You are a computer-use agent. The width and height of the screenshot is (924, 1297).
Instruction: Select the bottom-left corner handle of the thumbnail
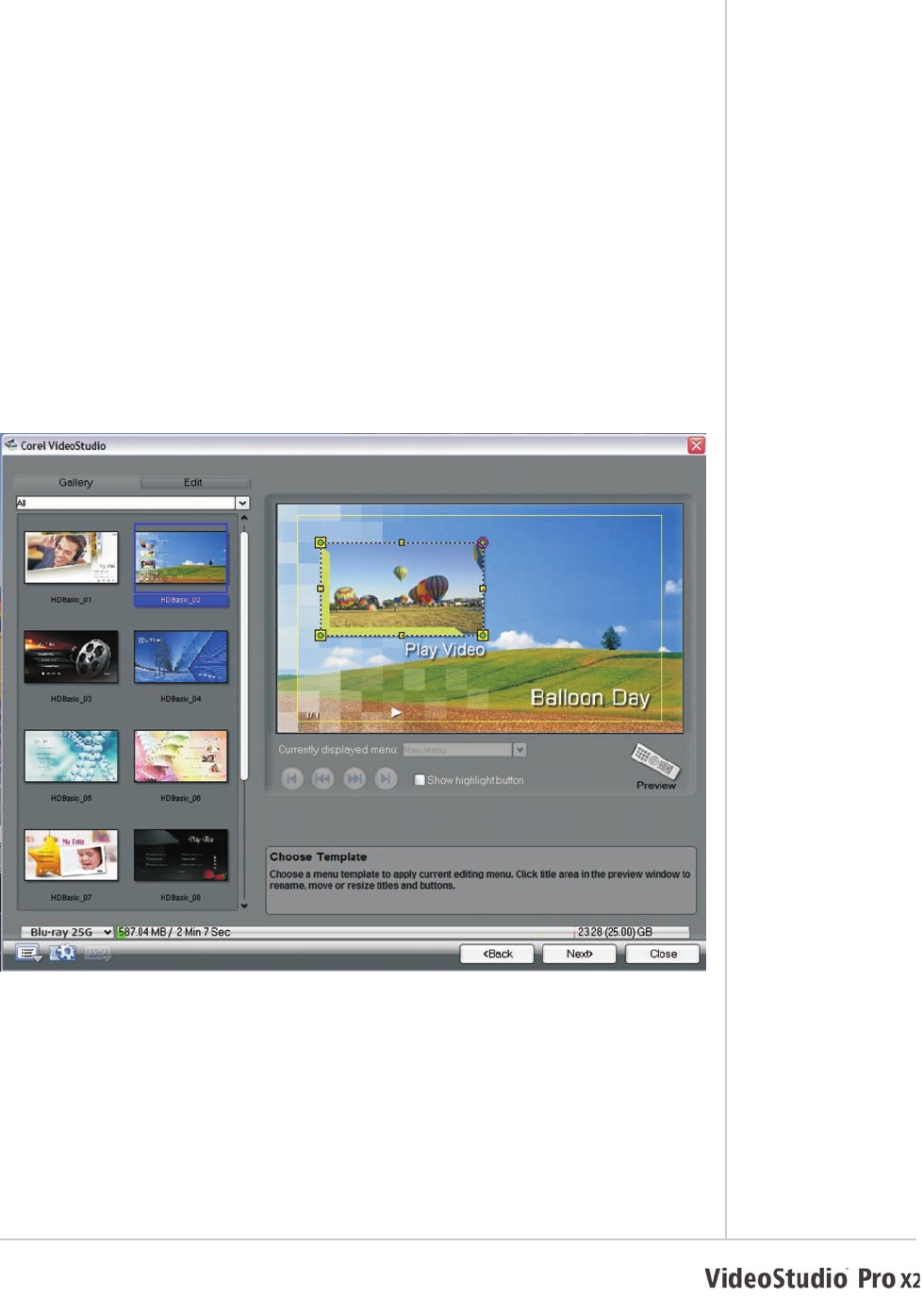pyautogui.click(x=321, y=636)
